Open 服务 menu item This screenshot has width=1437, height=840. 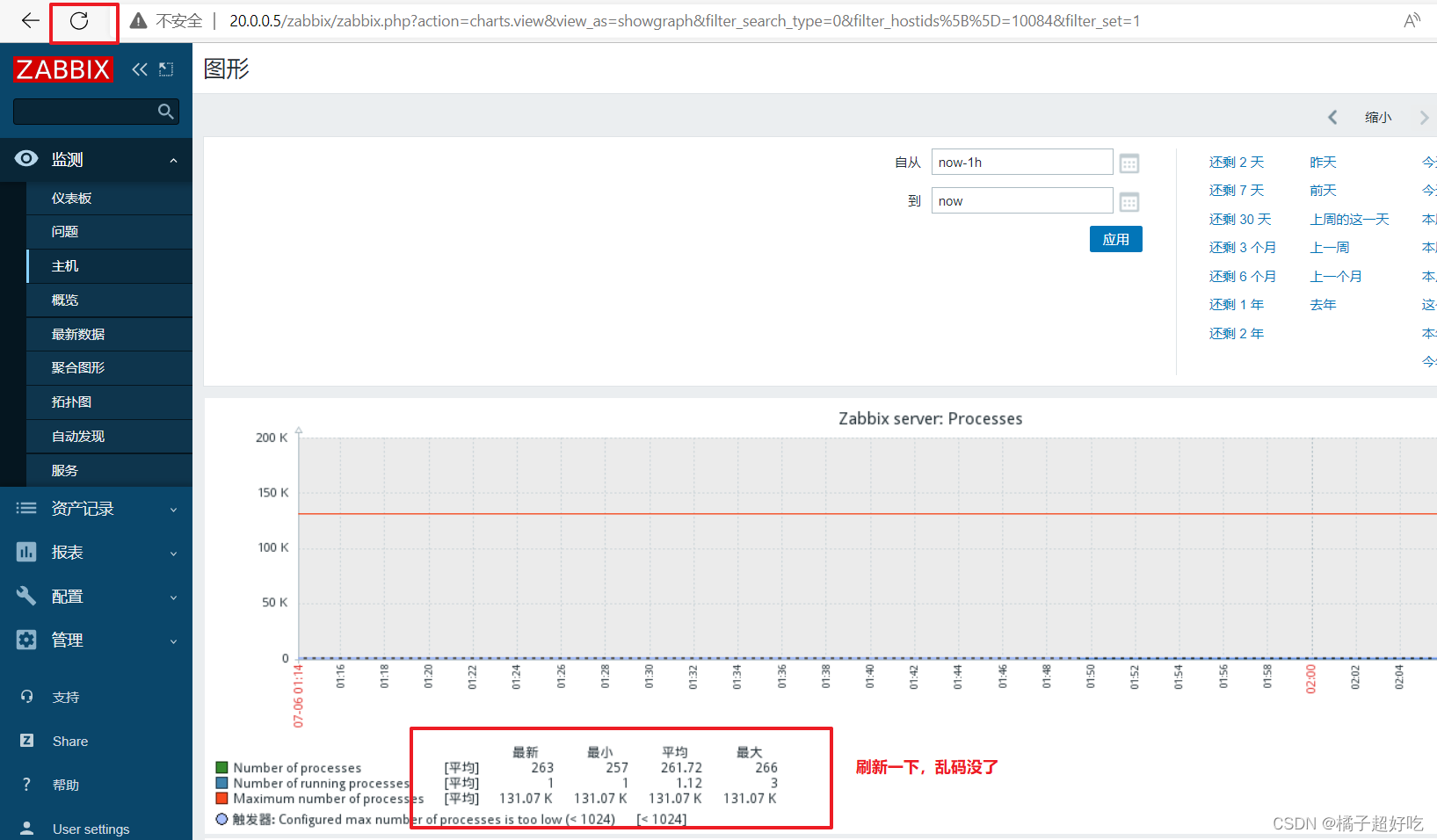pos(110,471)
